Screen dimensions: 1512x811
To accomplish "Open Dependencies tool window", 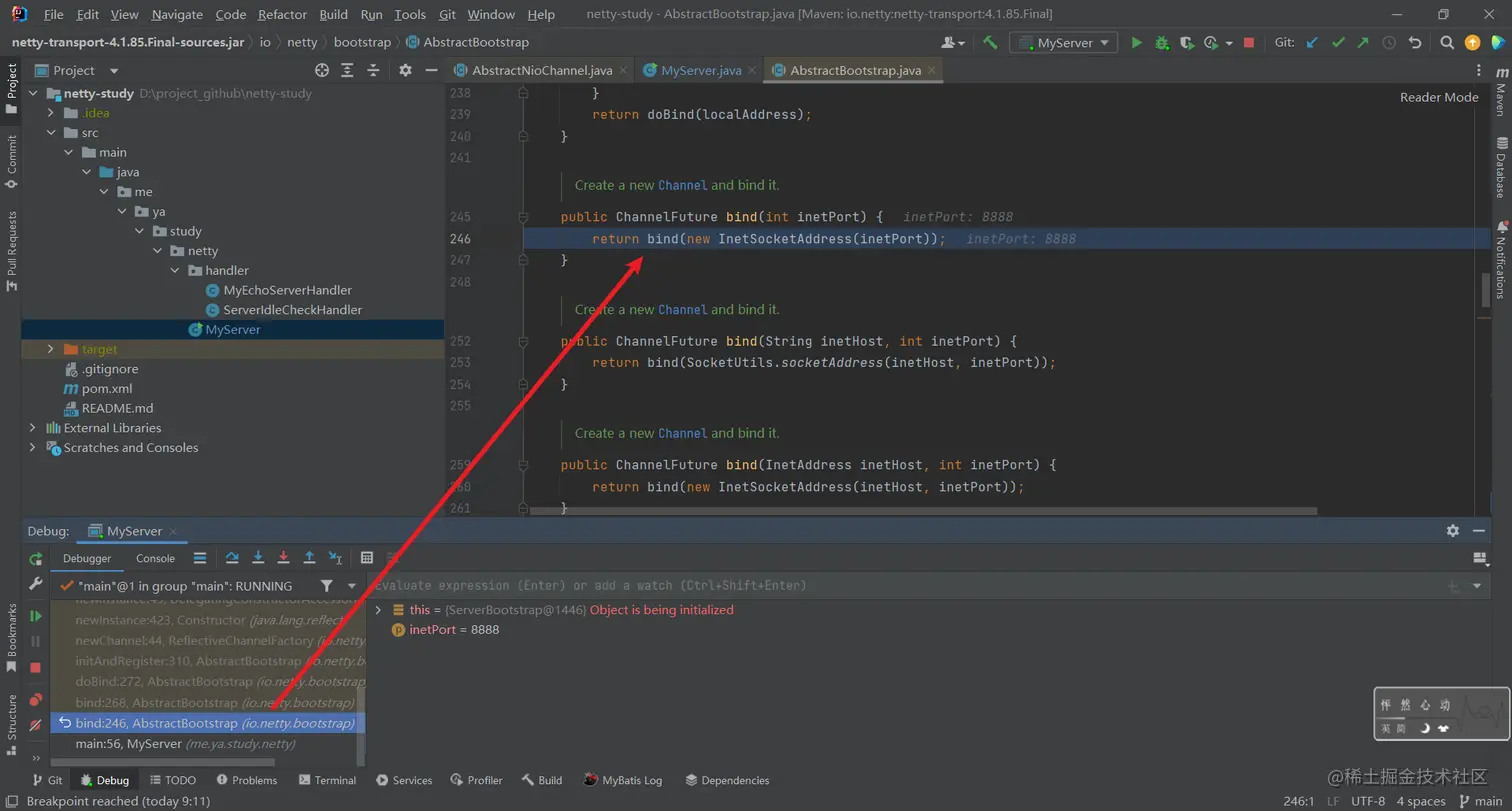I will [x=727, y=780].
